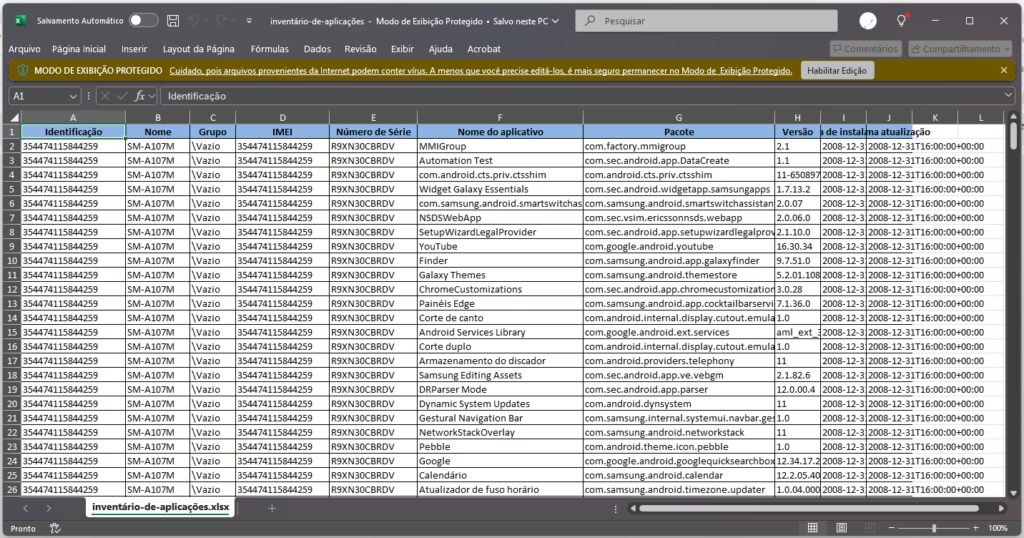Click the formula bar cancel X icon
The width and height of the screenshot is (1024, 538).
(x=104, y=96)
